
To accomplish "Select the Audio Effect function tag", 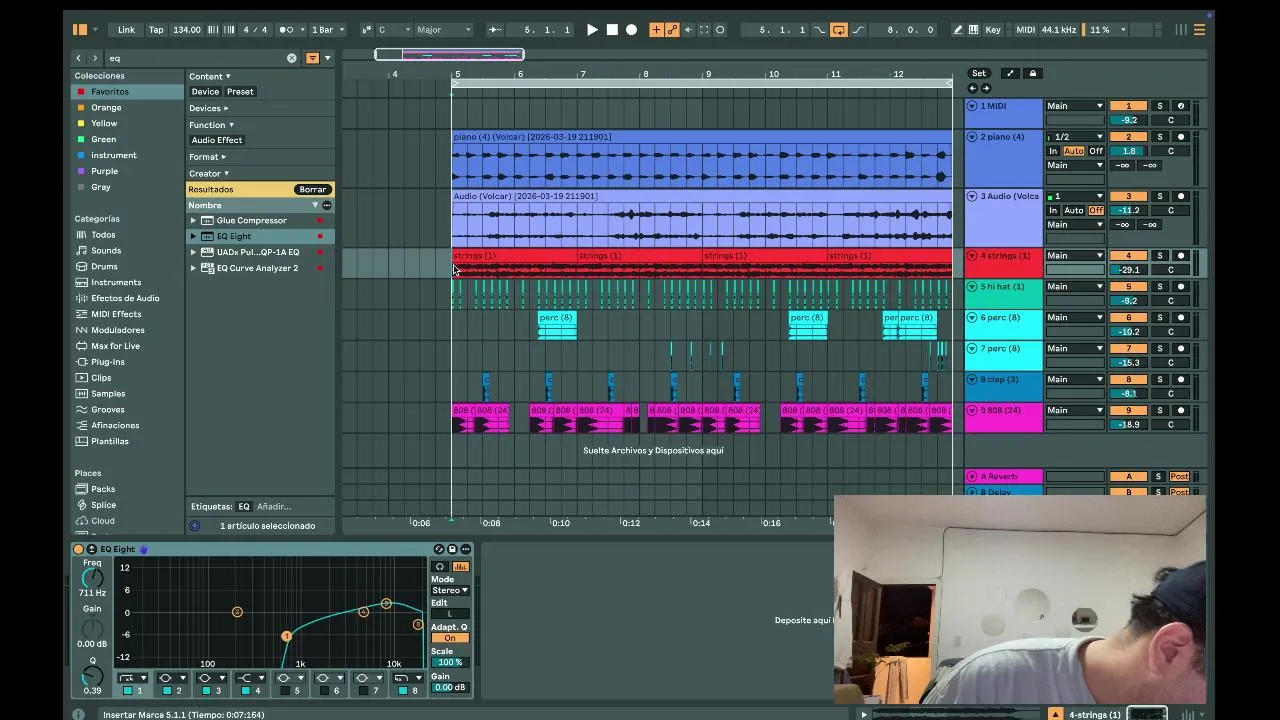I will click(x=217, y=140).
